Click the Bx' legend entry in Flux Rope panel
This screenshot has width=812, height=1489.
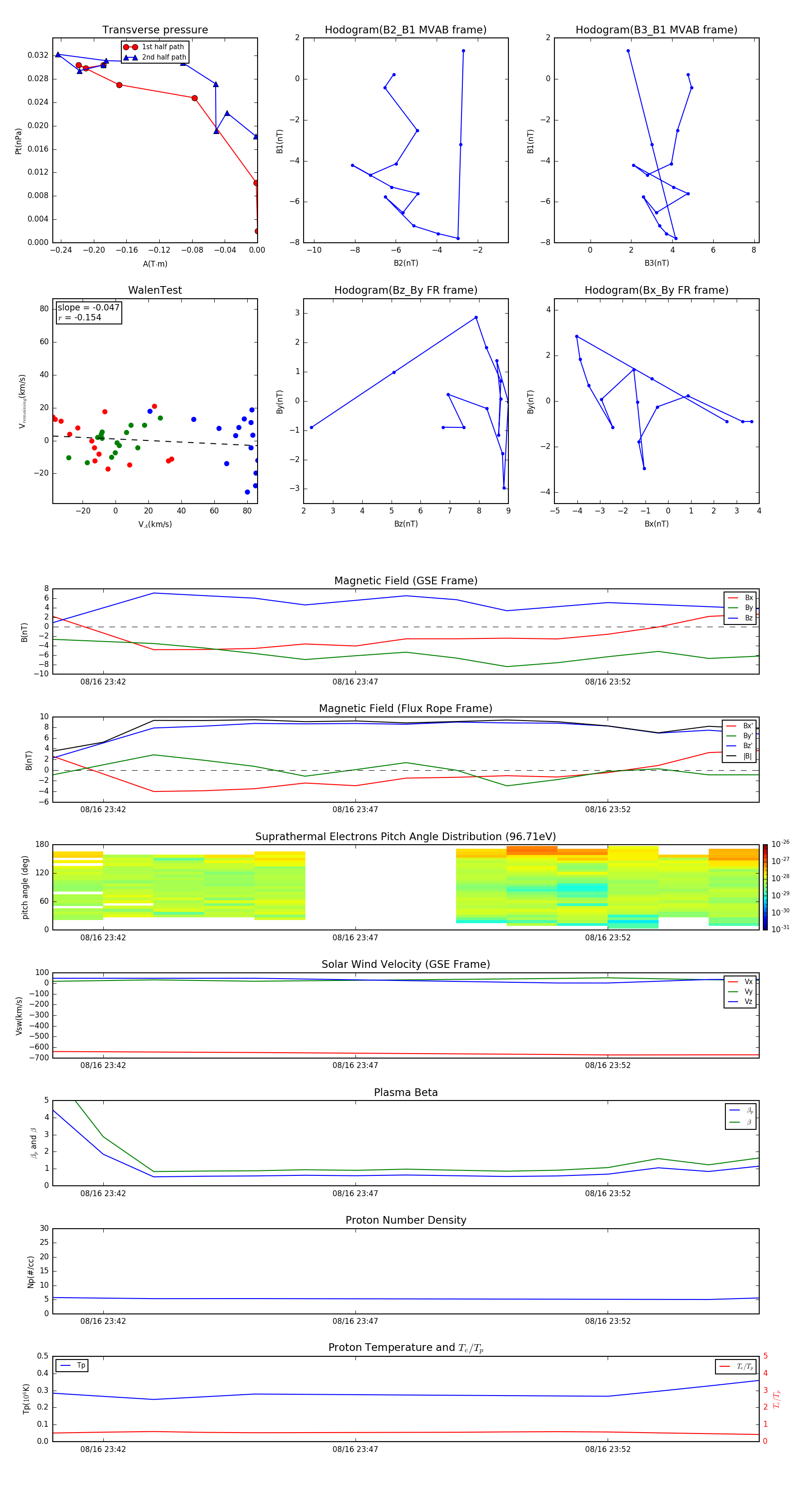click(x=739, y=726)
